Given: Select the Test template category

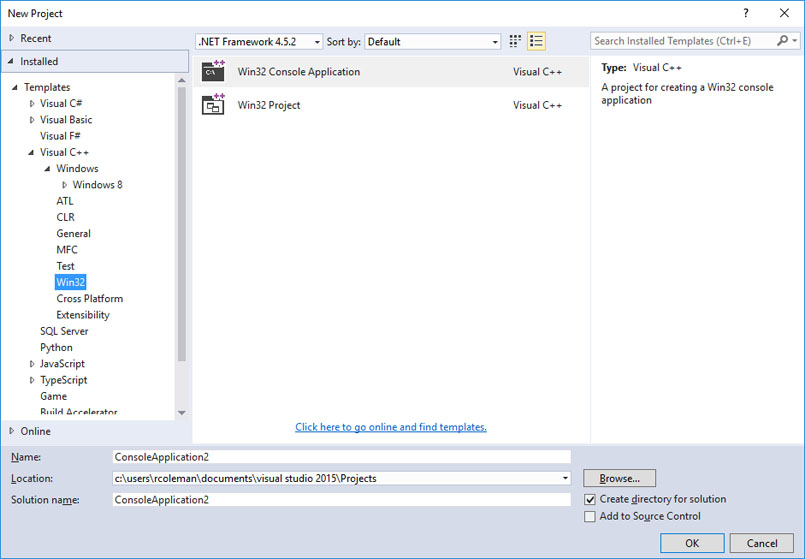Looking at the screenshot, I should click(65, 266).
